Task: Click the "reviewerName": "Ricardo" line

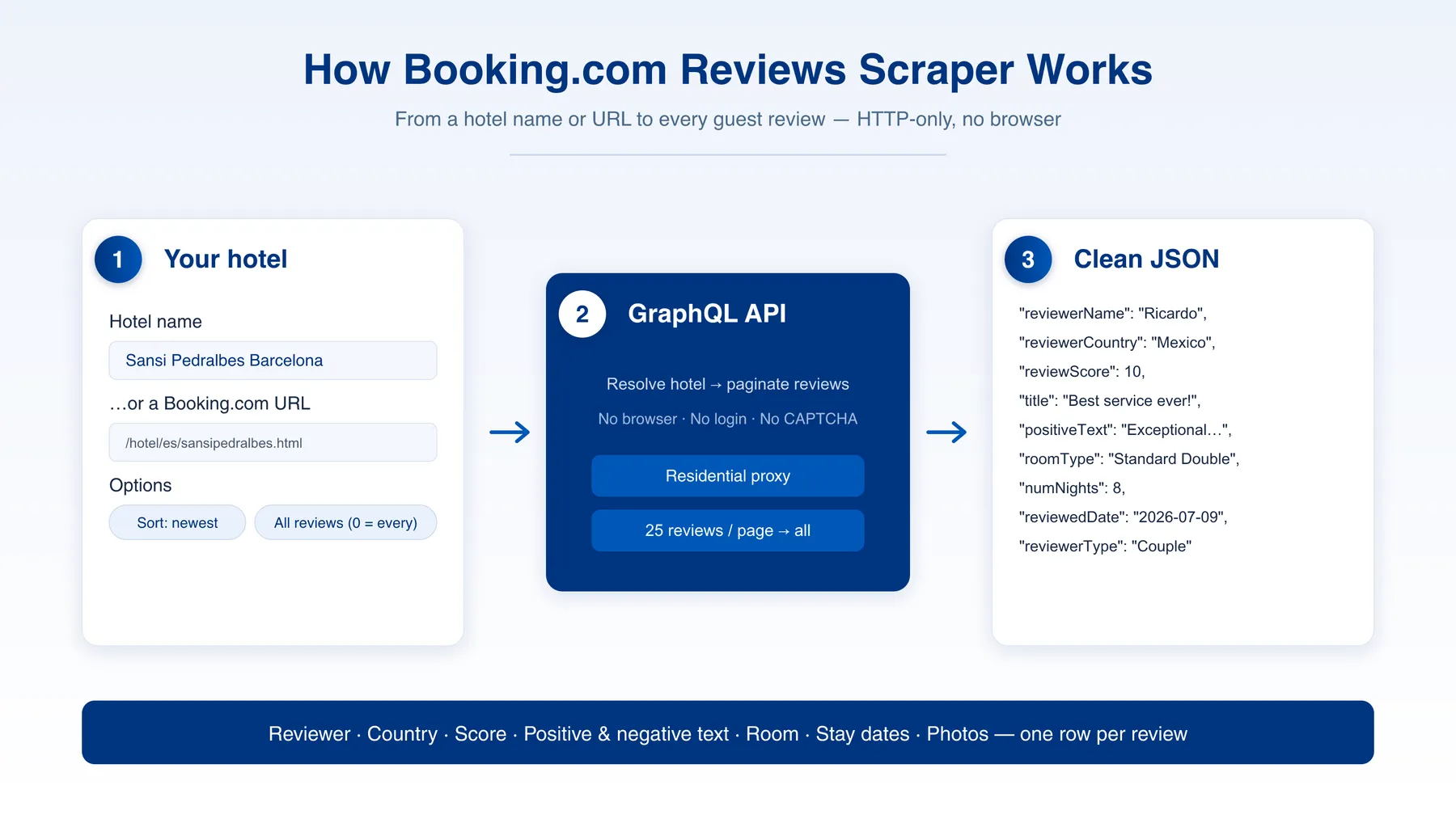Action: click(x=1113, y=314)
